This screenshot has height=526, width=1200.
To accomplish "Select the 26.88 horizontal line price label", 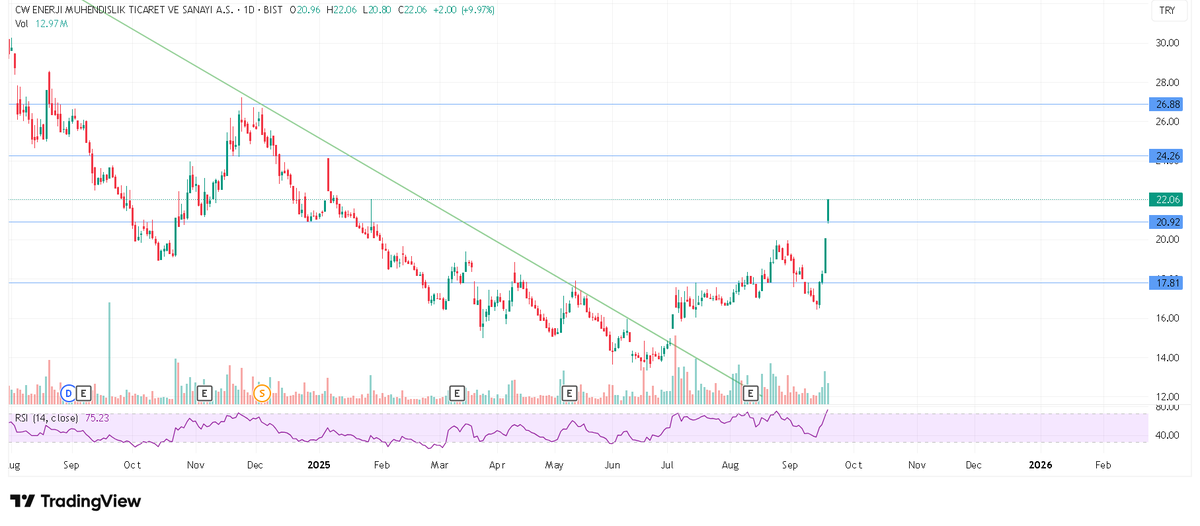I will (x=1168, y=104).
